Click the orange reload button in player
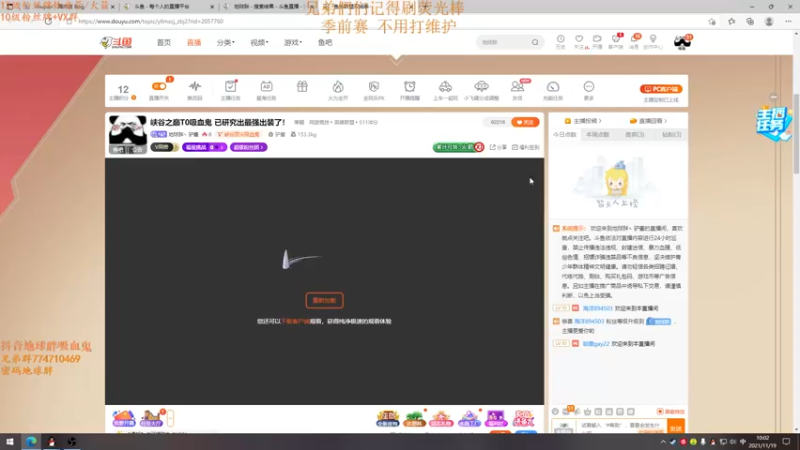Viewport: 800px width, 450px height. [324, 301]
